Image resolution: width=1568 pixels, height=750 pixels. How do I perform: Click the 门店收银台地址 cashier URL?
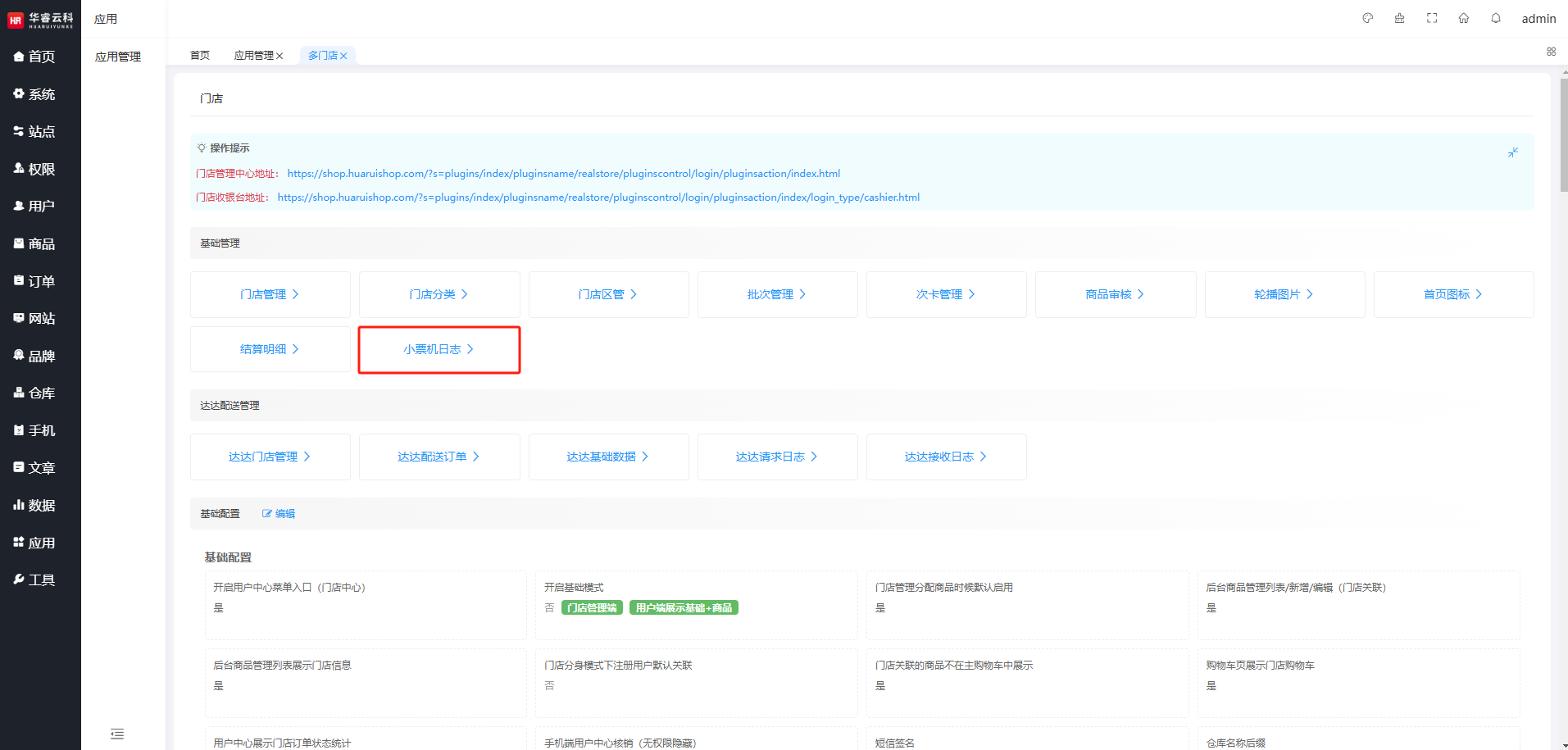598,198
